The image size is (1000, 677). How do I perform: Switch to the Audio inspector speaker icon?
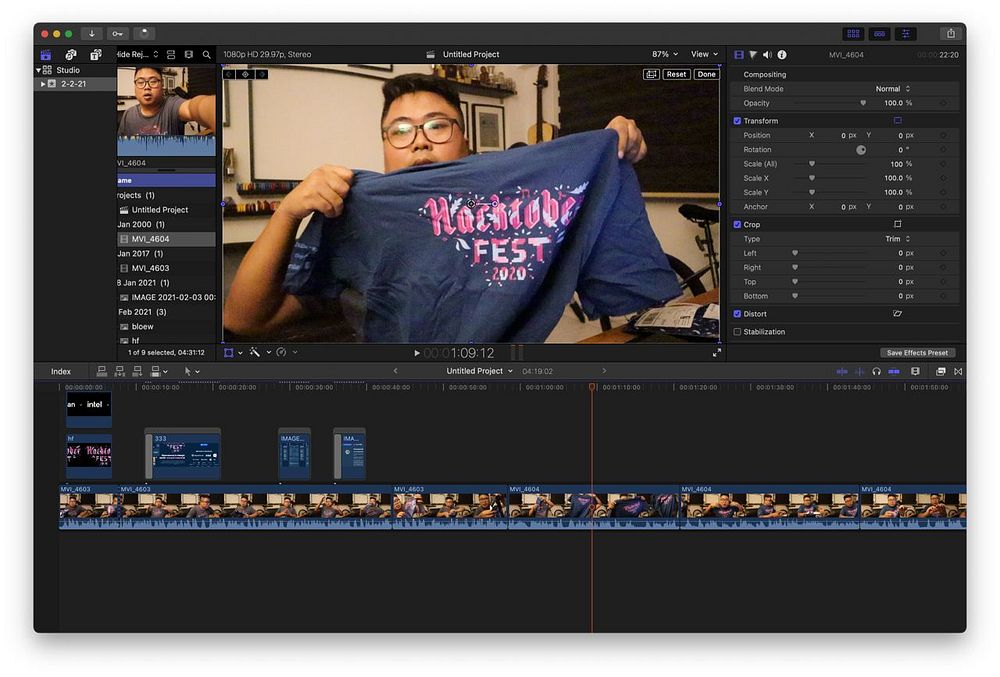tap(767, 55)
